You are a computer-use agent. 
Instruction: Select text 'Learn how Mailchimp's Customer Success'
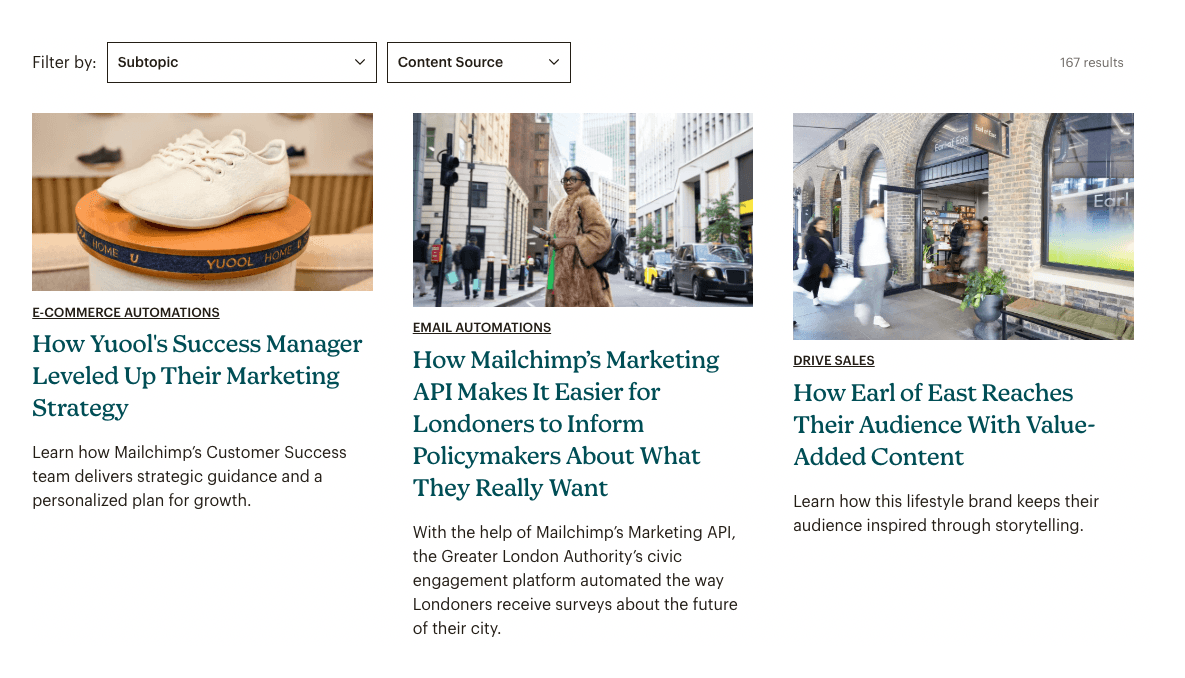pos(190,453)
